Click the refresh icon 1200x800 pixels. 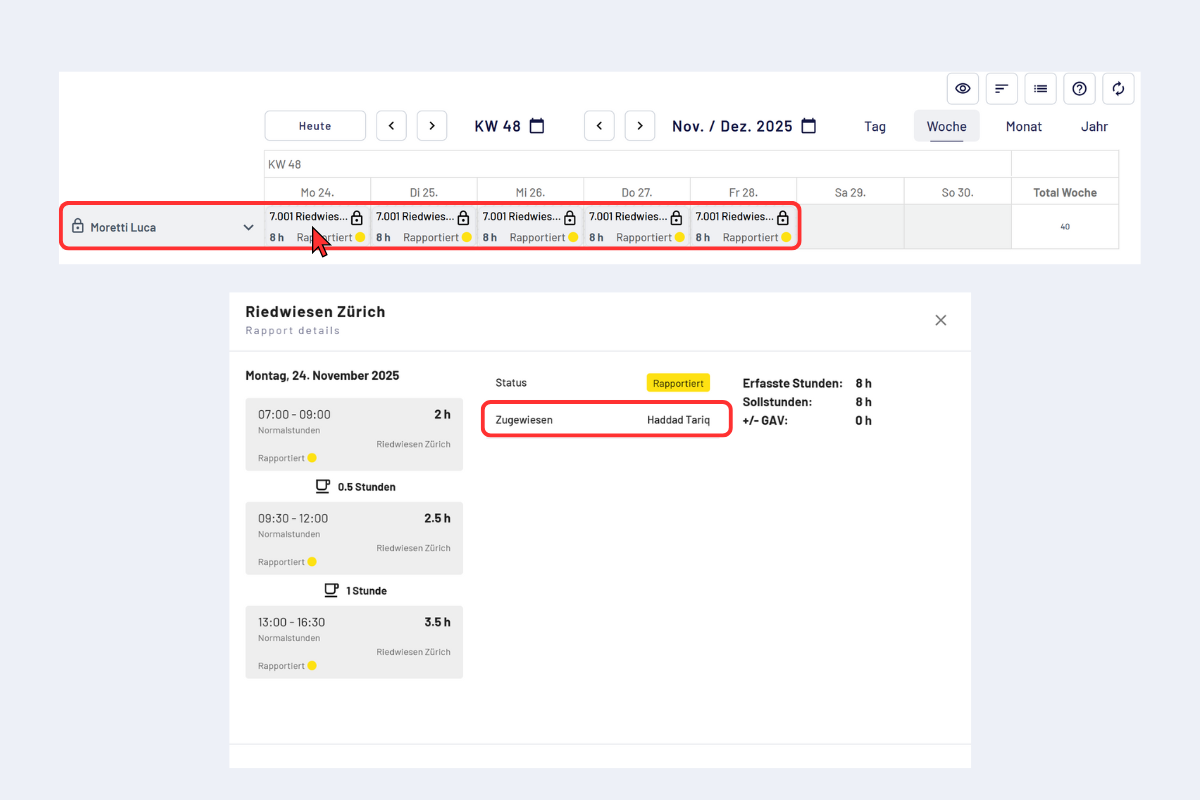(1118, 89)
